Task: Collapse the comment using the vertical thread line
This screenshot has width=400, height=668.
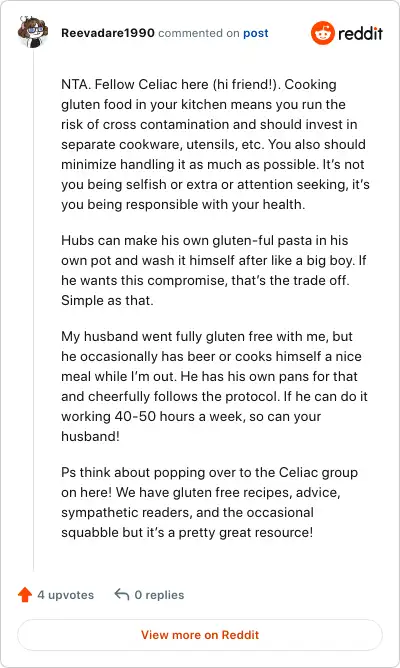Action: point(33,310)
